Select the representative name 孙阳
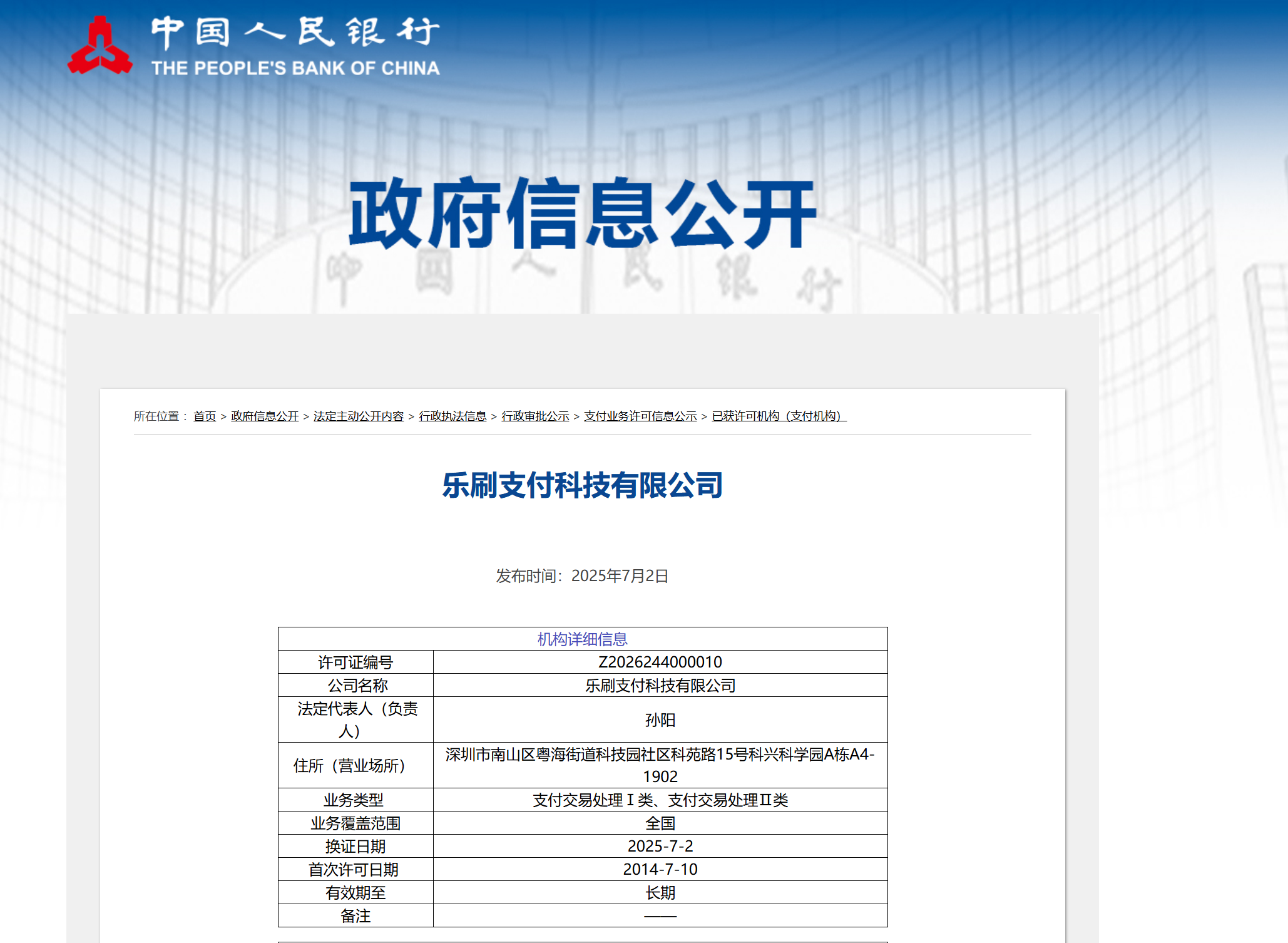This screenshot has width=1288, height=943. (660, 720)
